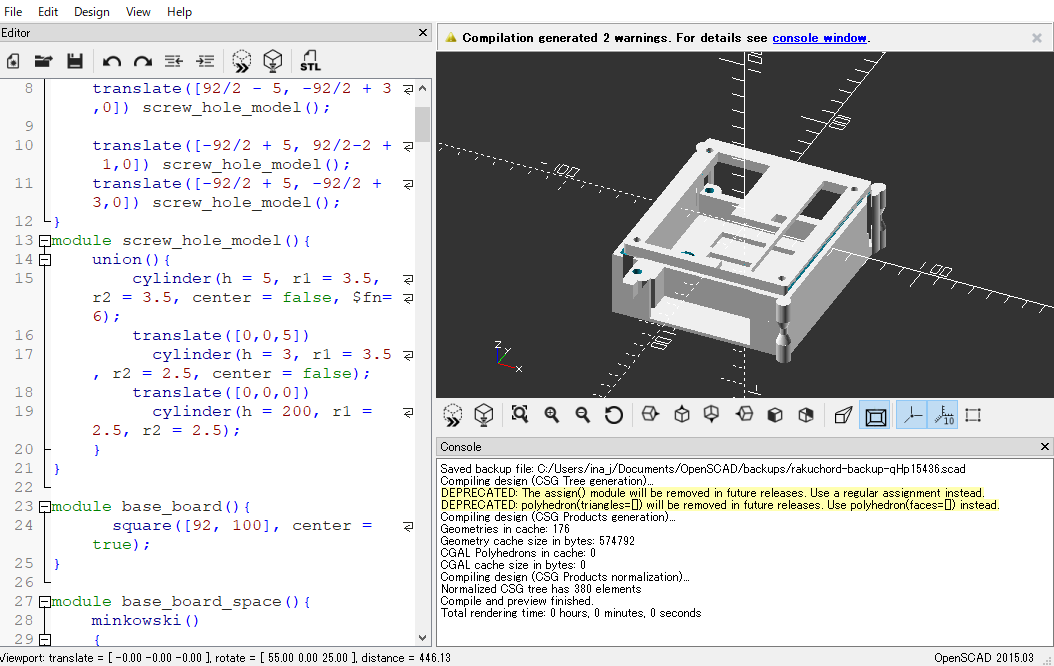Unindent the selected code lines
This screenshot has width=1054, height=666.
(174, 62)
